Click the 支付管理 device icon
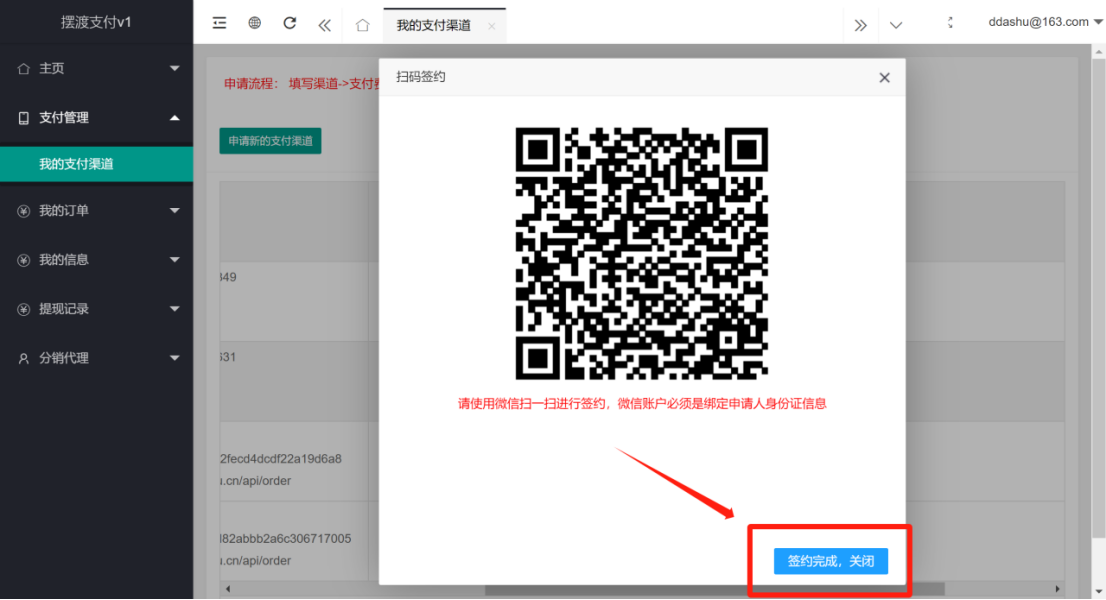Screen dimensions: 1106x600 point(23,118)
